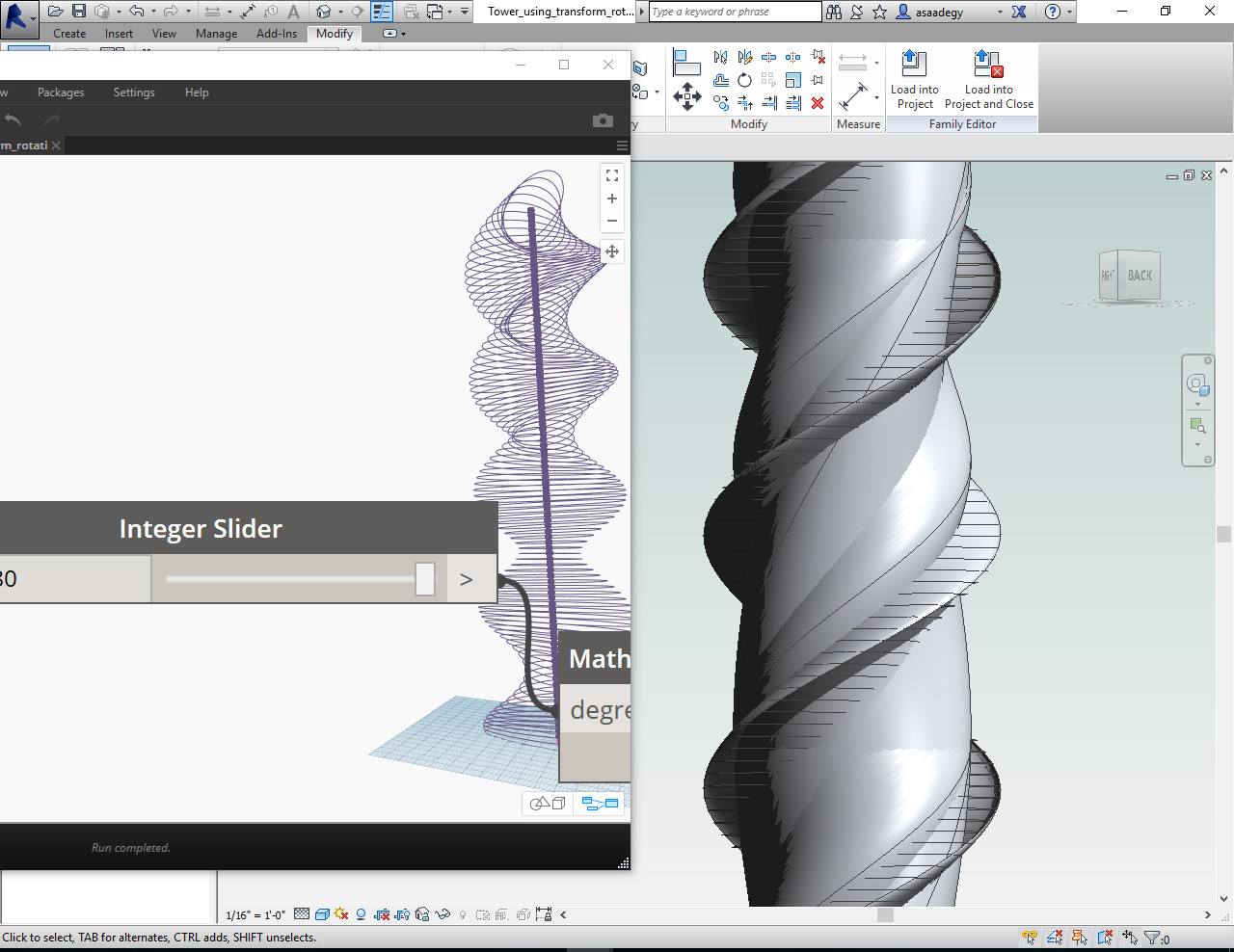This screenshot has width=1234, height=952.
Task: Open the Packages menu in Dynamo
Action: (x=60, y=92)
